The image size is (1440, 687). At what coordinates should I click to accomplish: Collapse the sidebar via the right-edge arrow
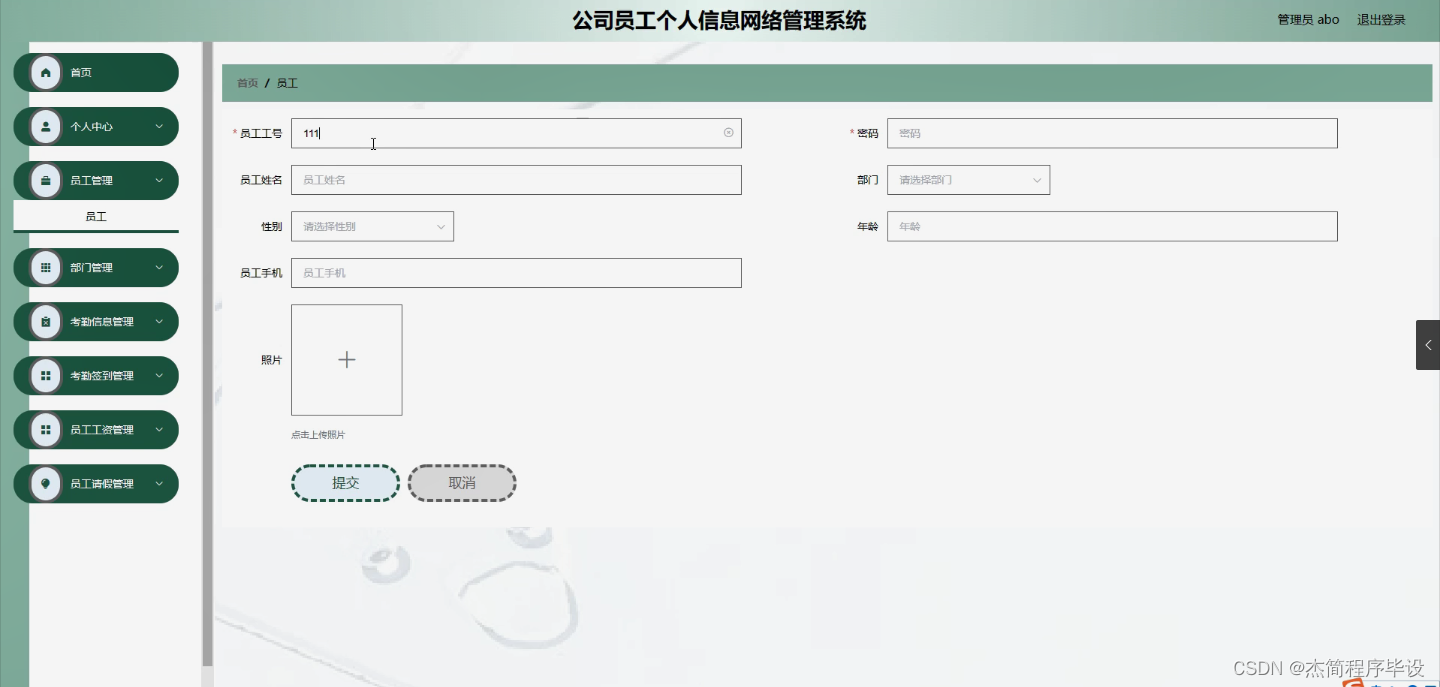[1426, 344]
